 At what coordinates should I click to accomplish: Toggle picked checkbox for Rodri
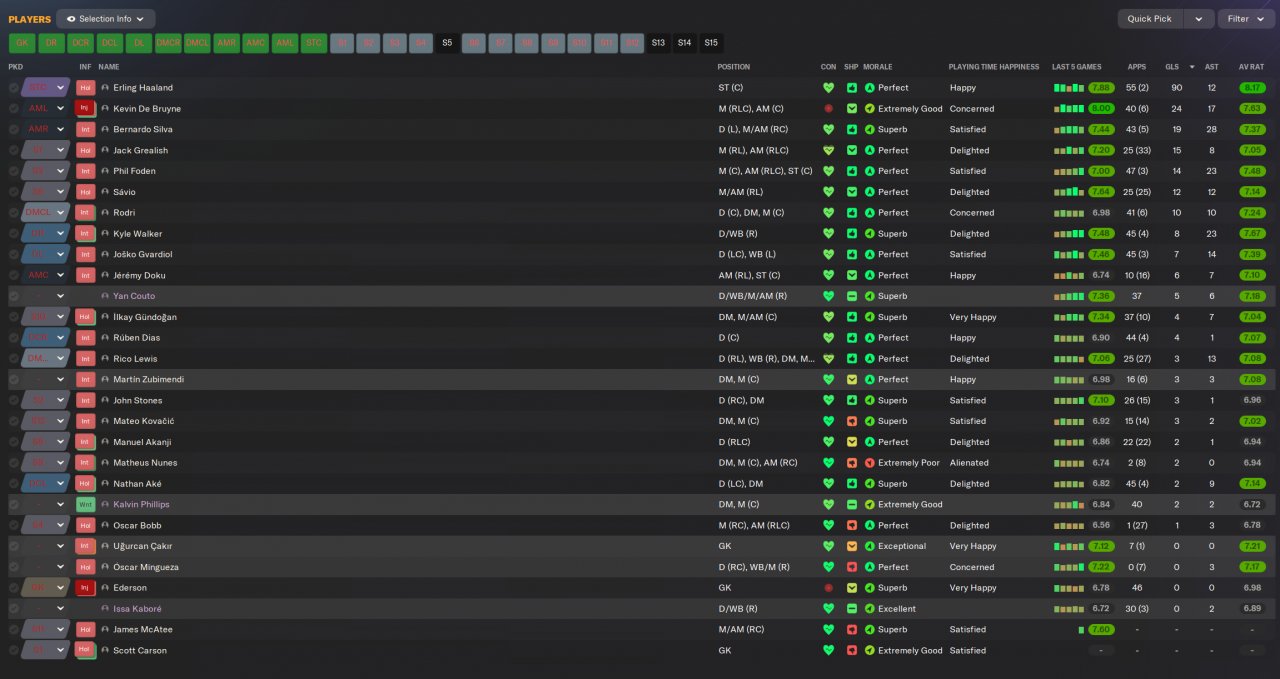[x=14, y=213]
